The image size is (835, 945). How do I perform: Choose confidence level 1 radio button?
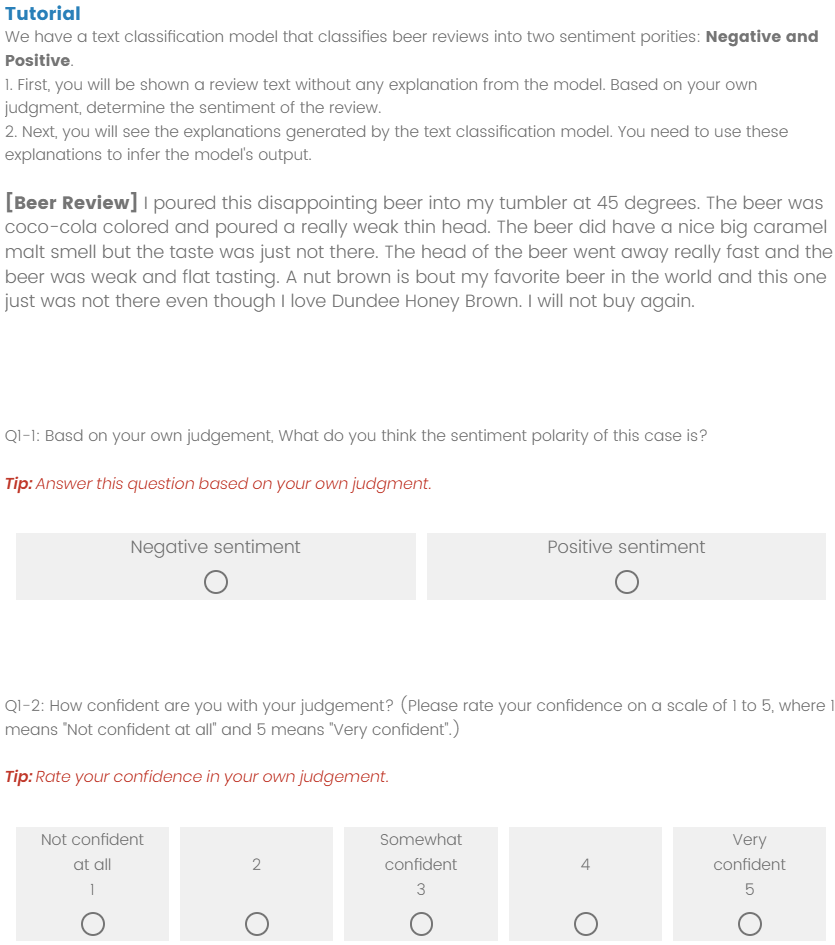point(93,924)
